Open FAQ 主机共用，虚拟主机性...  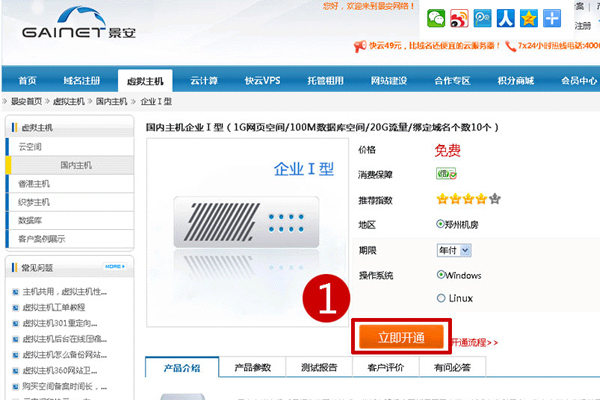pos(65,292)
